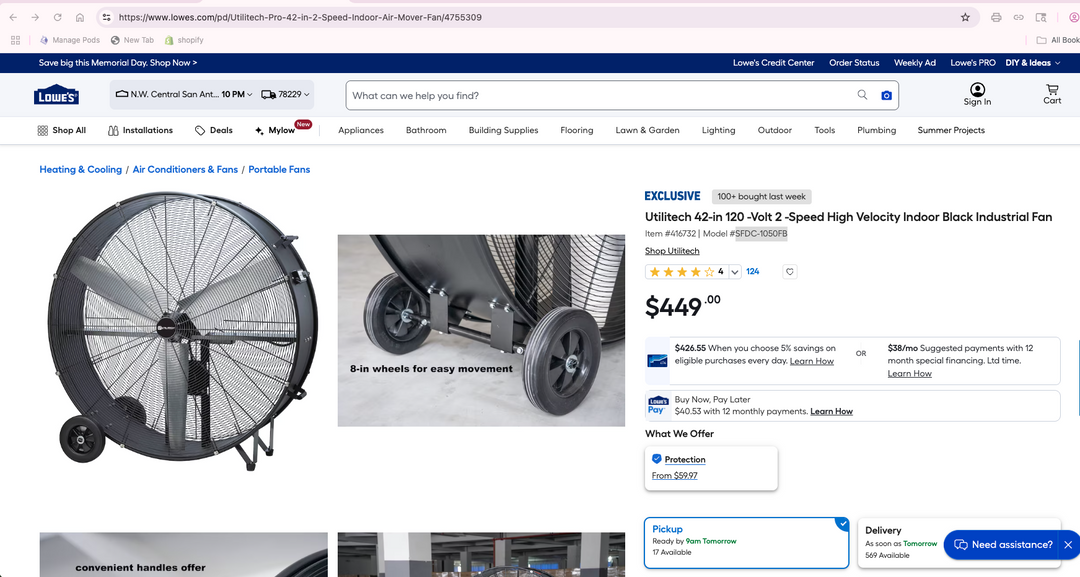Open the Lowe's PRO link

coord(973,63)
